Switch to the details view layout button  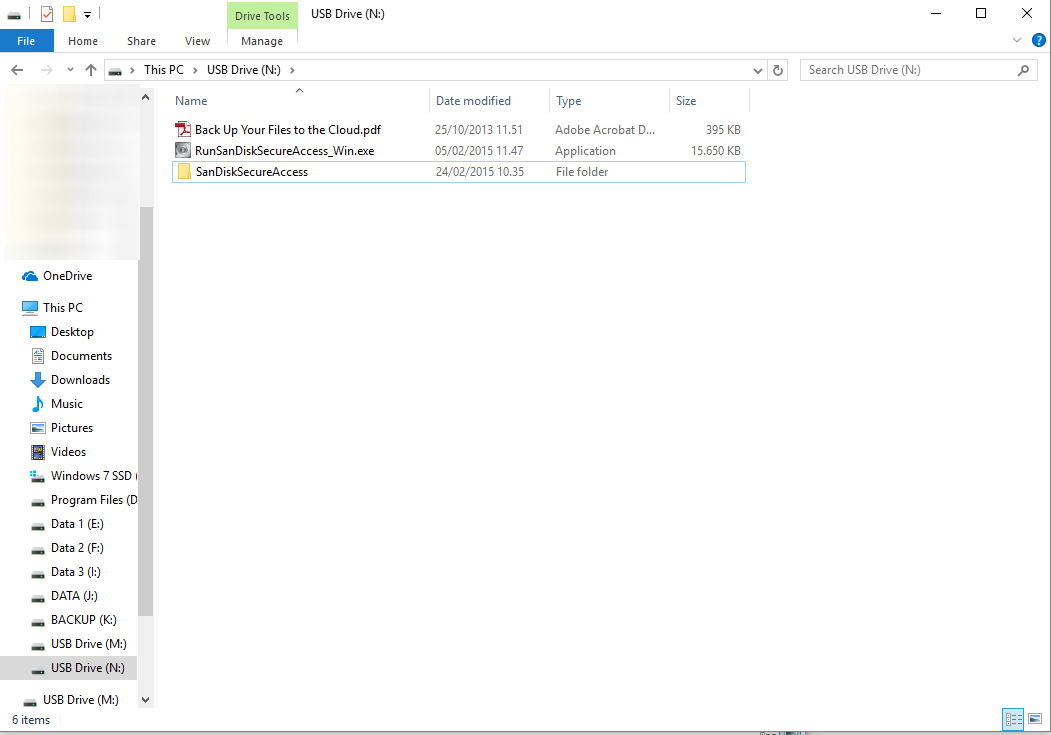1013,720
